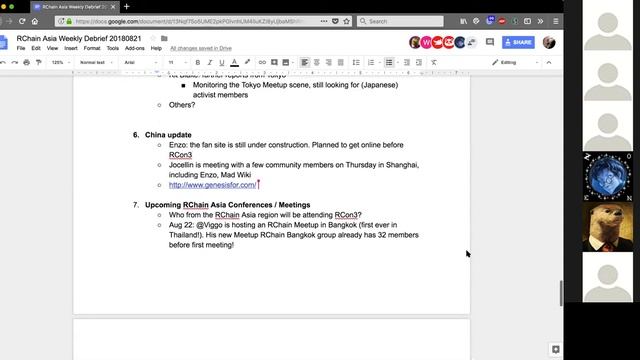Image resolution: width=640 pixels, height=360 pixels.
Task: Click the Move to folder icon
Action: [x=164, y=38]
